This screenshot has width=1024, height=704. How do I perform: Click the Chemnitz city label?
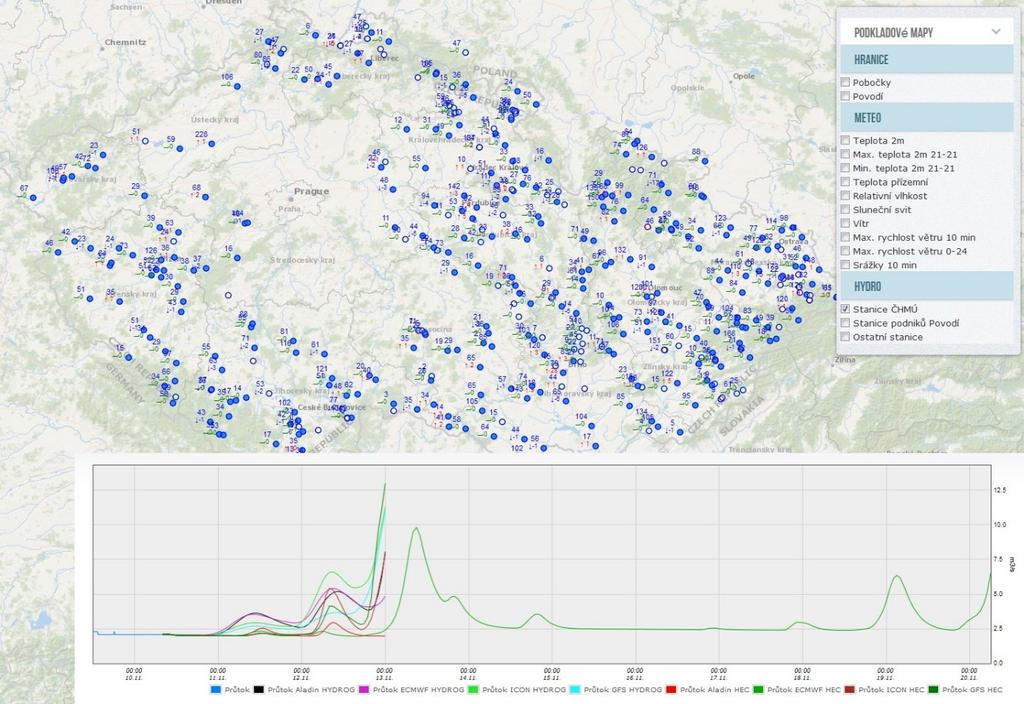tap(125, 42)
